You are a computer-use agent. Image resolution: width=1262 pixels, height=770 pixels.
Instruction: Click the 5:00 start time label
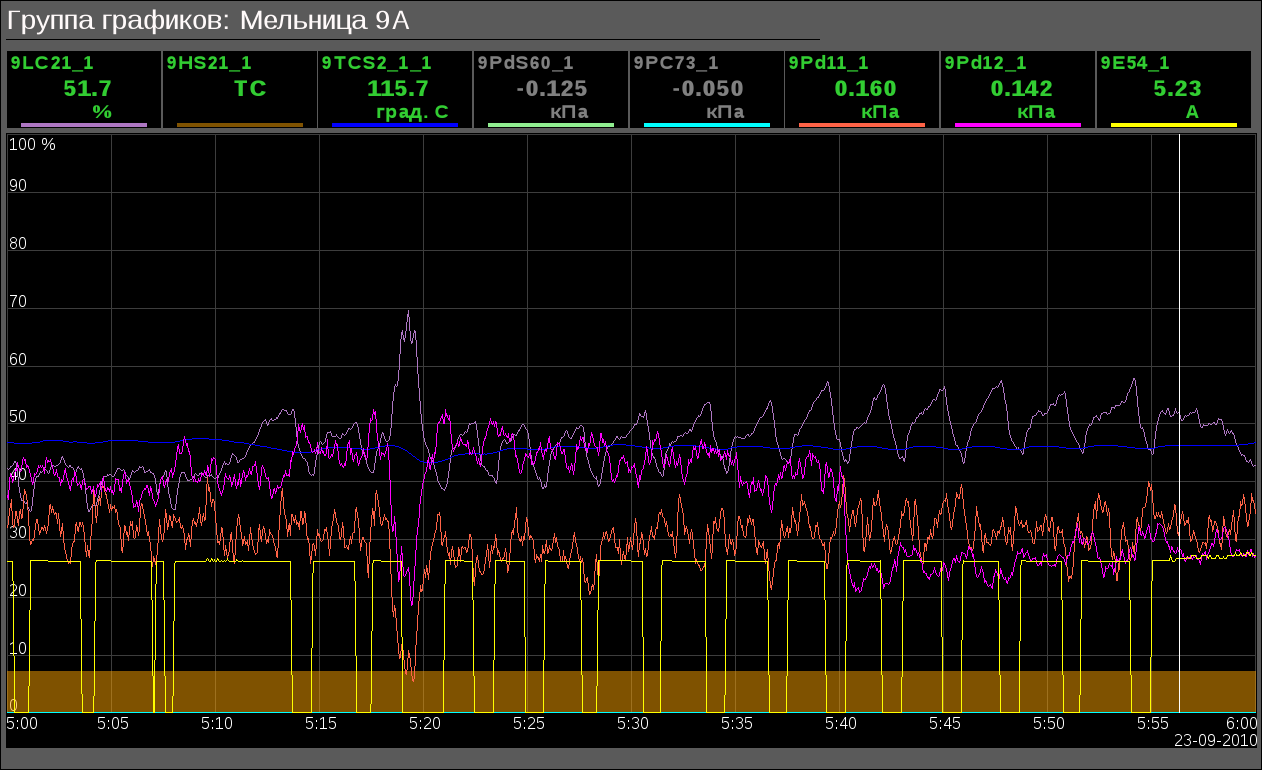click(x=22, y=722)
